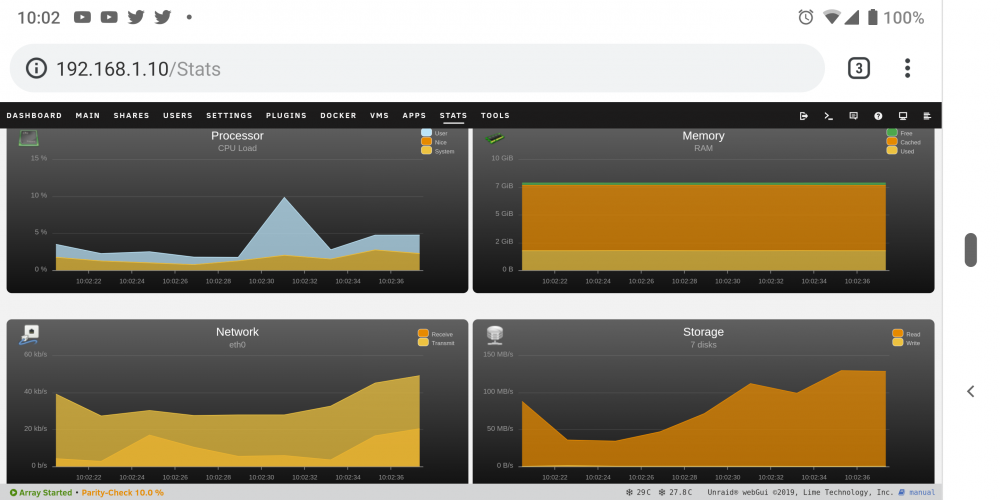
Task: Select the STATS tab
Action: tap(453, 116)
